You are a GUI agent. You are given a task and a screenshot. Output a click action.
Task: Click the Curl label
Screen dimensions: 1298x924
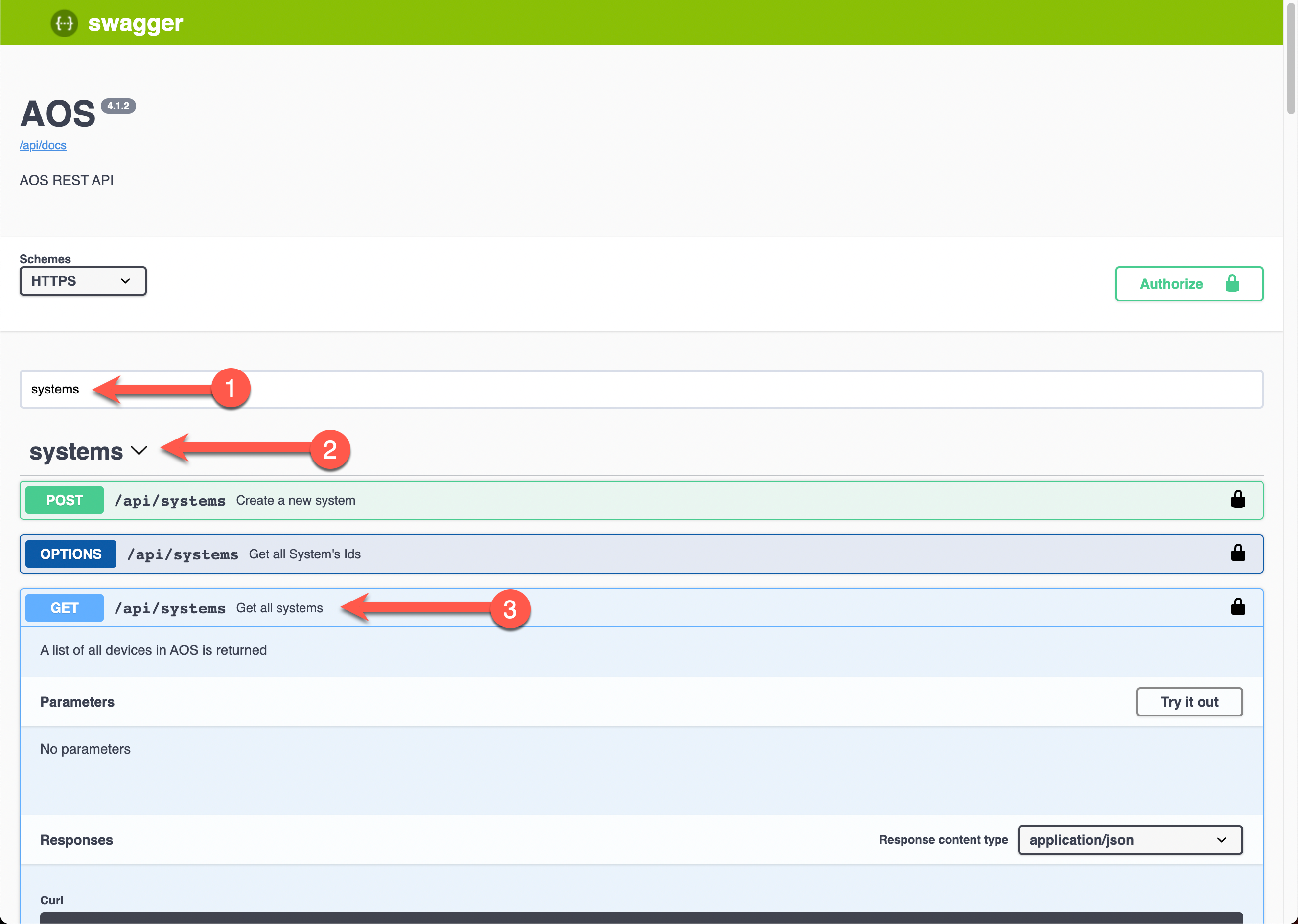coord(52,900)
